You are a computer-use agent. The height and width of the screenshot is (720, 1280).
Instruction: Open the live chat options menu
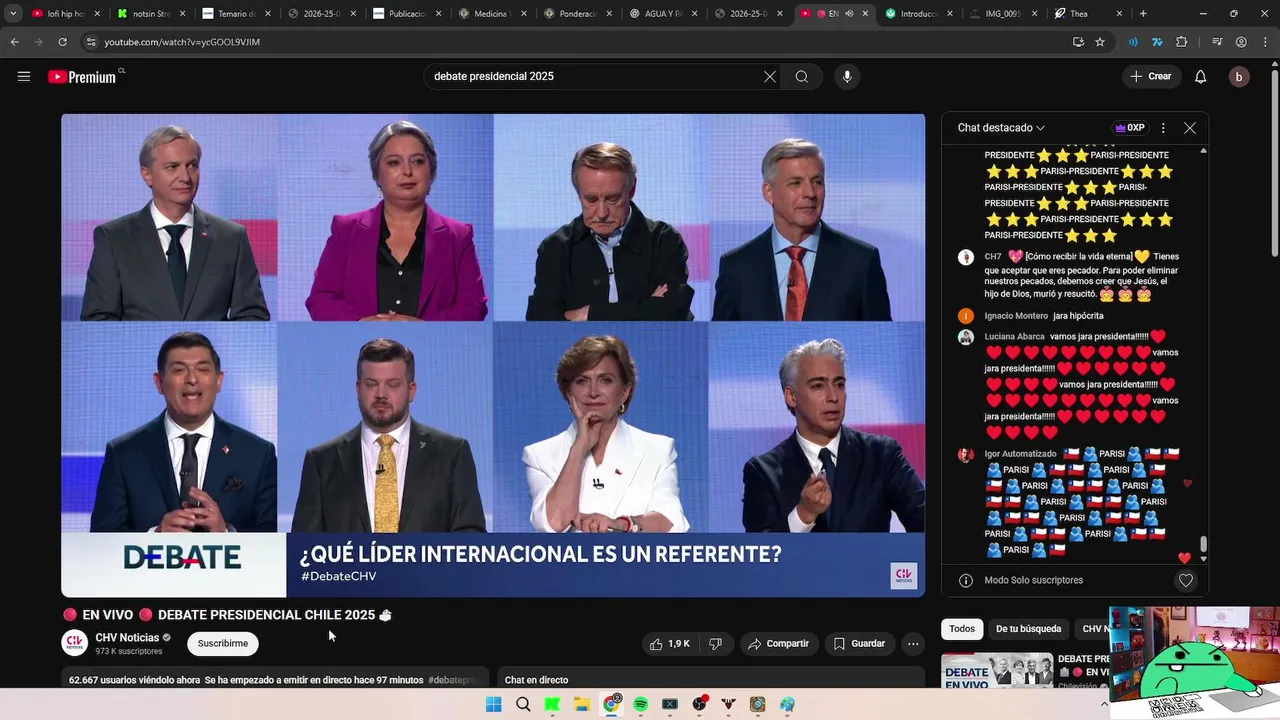(x=1163, y=128)
